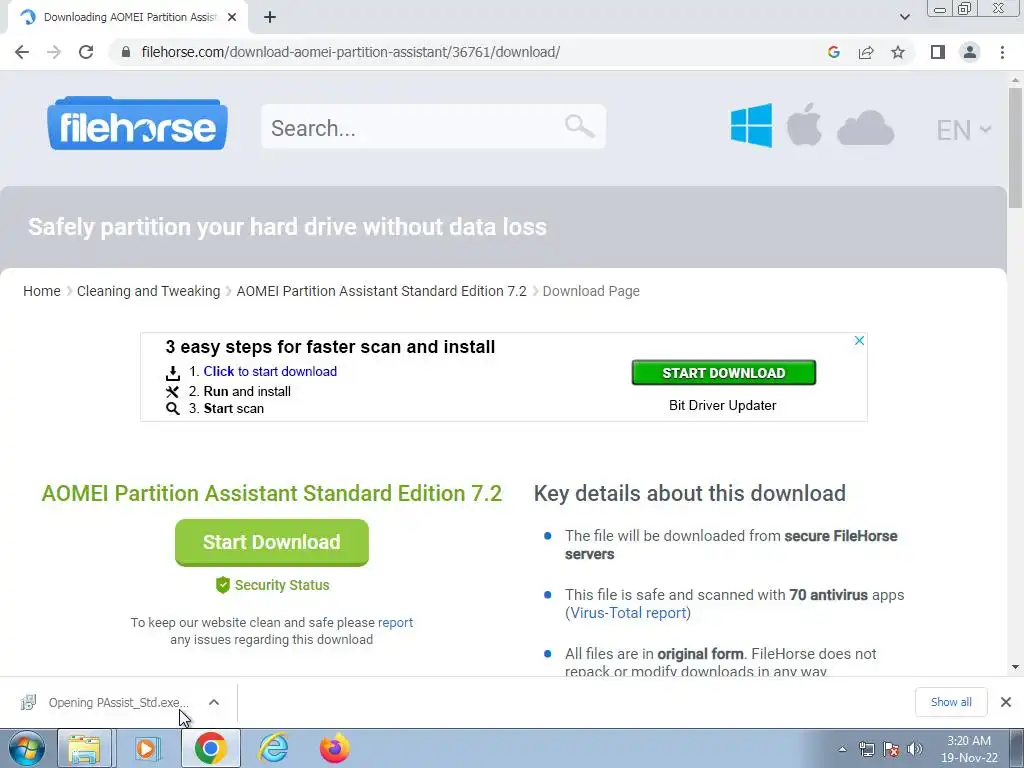
Task: Open Cleaning and Tweaking breadcrumb
Action: (148, 291)
